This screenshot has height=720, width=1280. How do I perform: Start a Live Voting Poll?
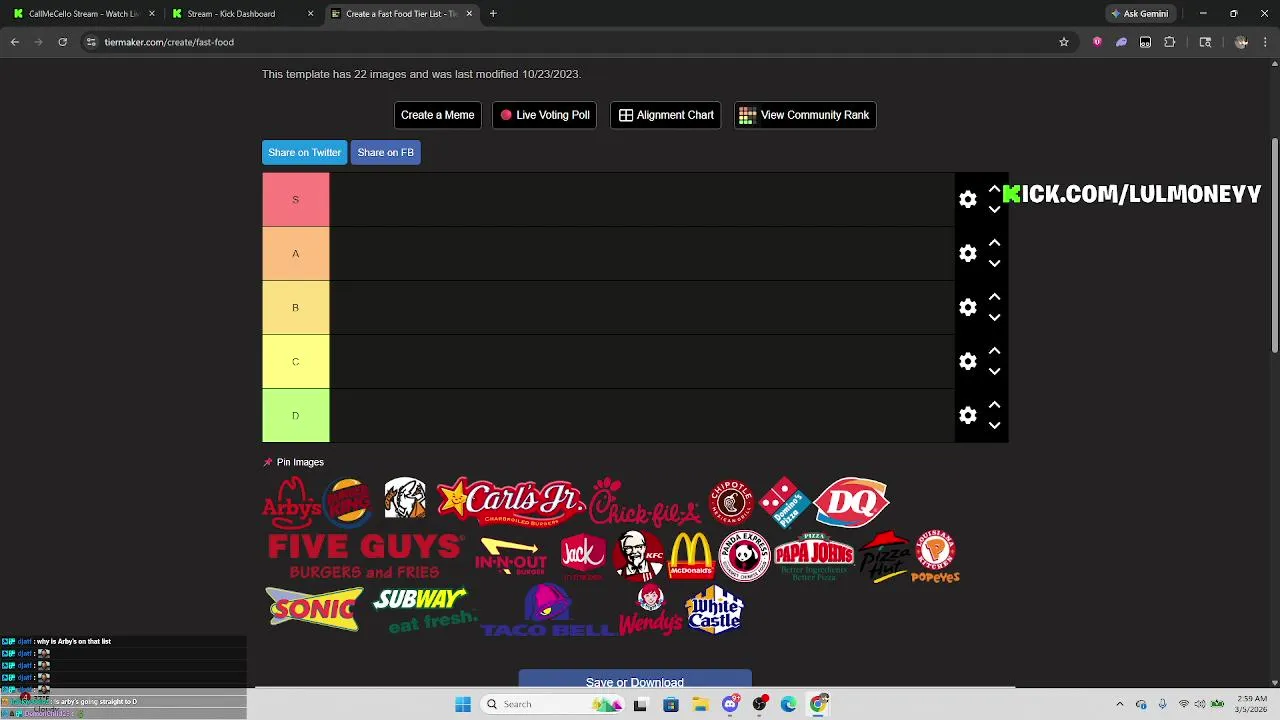click(x=545, y=115)
